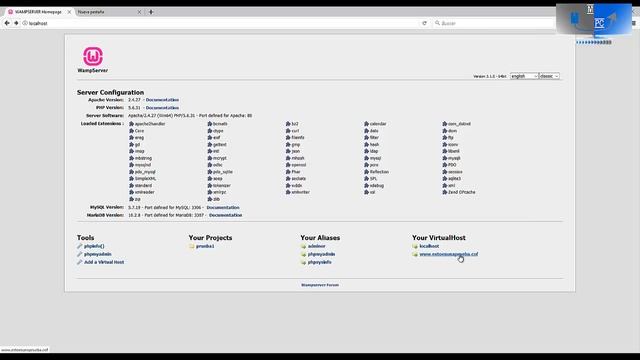Viewport: 640px width, 360px height.
Task: Open a new tab with plus button
Action: point(151,12)
